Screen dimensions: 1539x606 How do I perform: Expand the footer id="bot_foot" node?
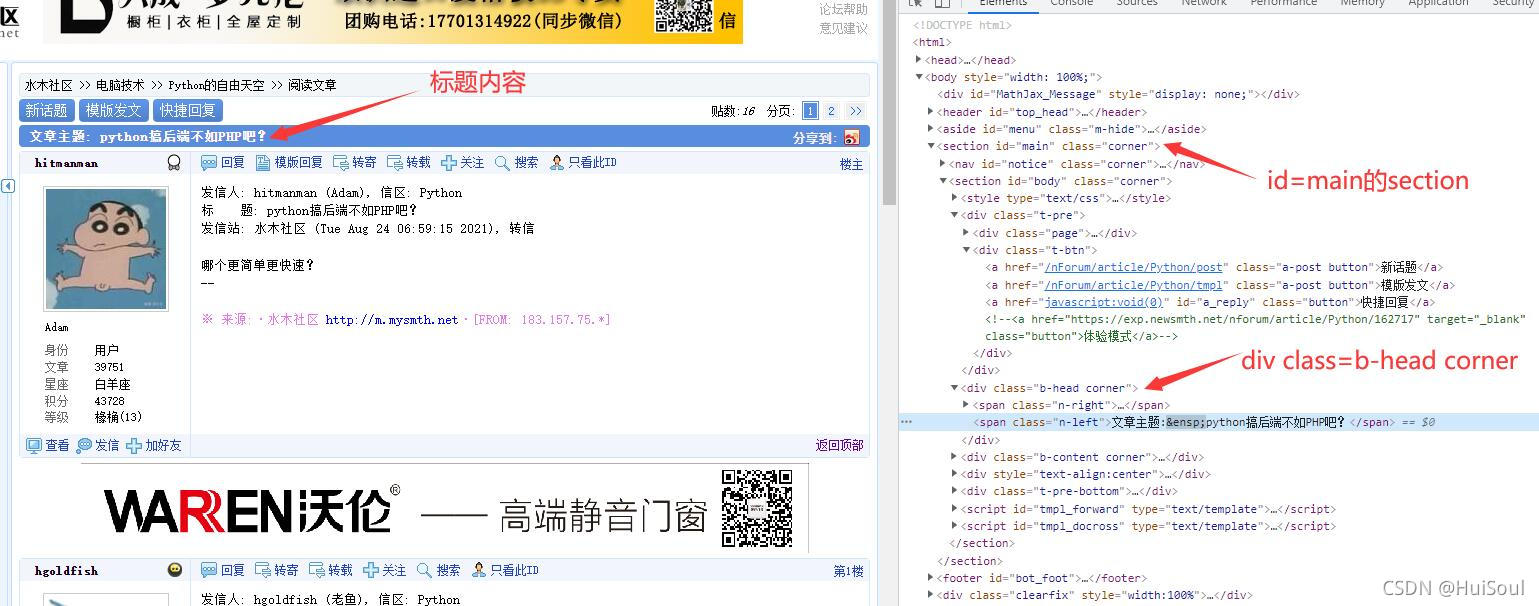coord(931,578)
